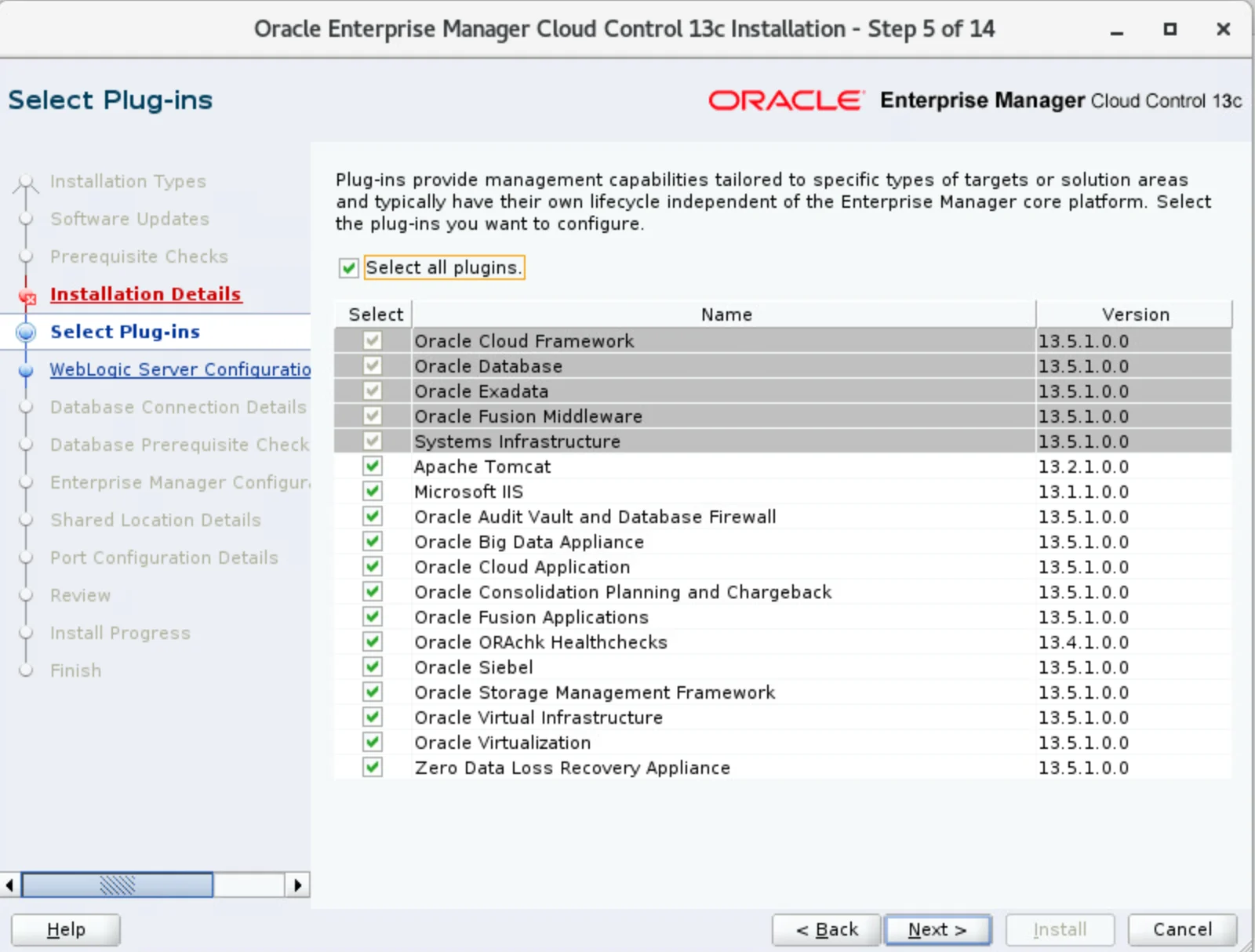Go to Installation Details step link
Viewport: 1255px width, 952px height.
click(146, 294)
